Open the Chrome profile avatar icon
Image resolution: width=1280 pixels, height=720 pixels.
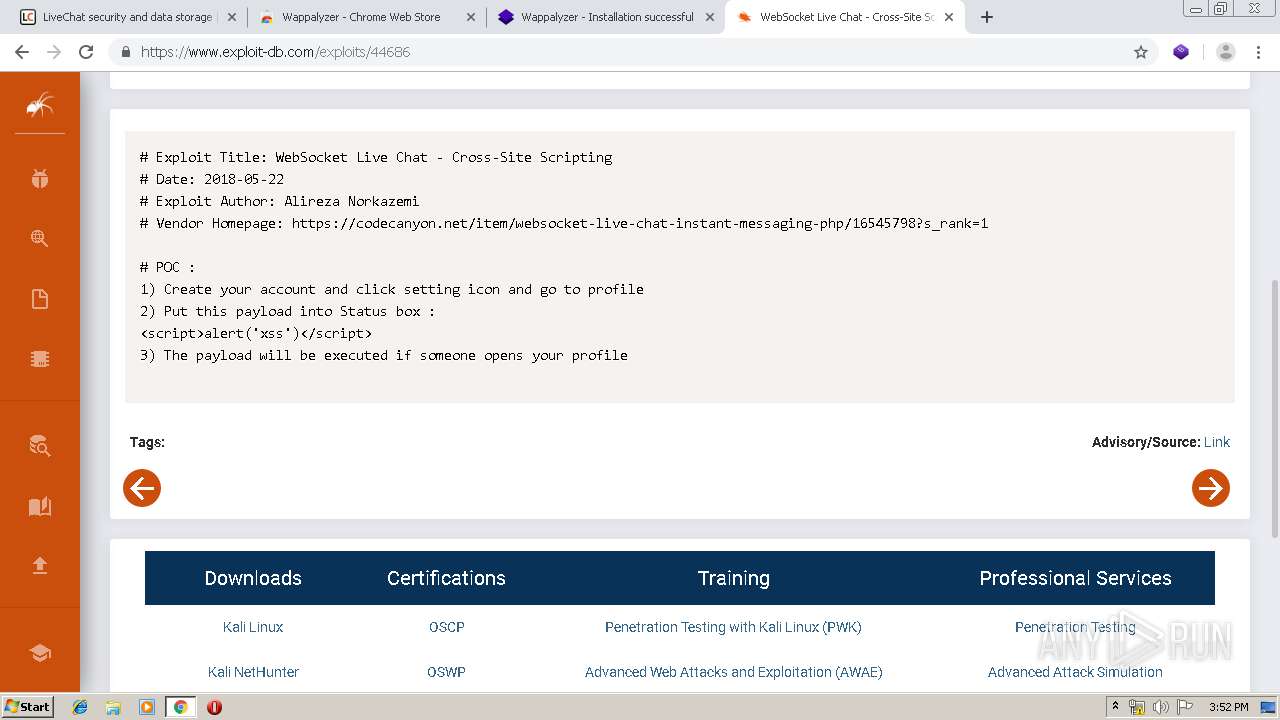[1226, 52]
